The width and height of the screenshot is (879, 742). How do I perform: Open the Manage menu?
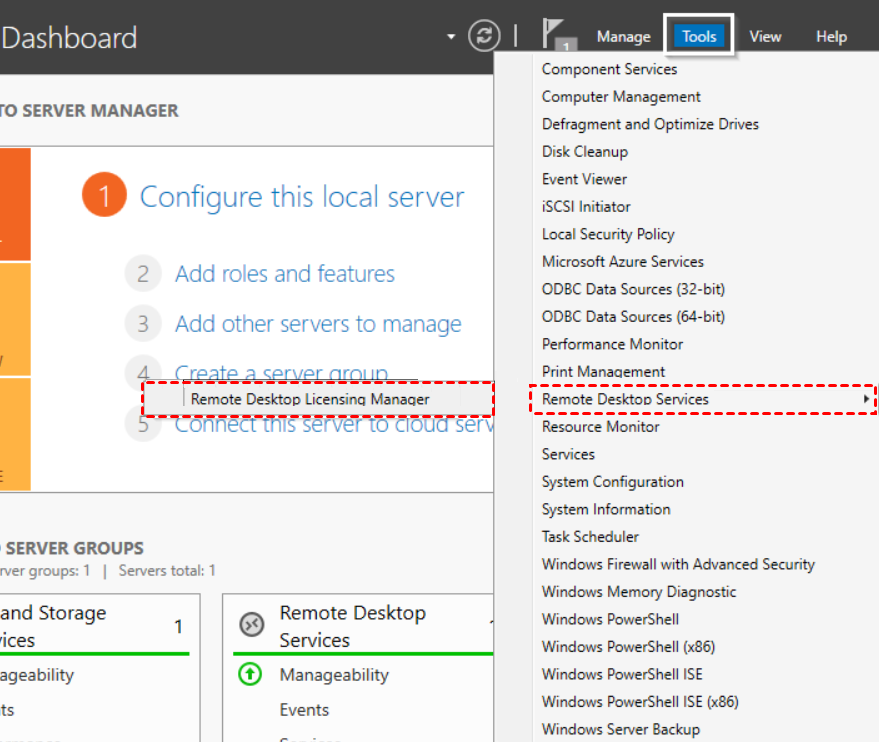pyautogui.click(x=623, y=37)
